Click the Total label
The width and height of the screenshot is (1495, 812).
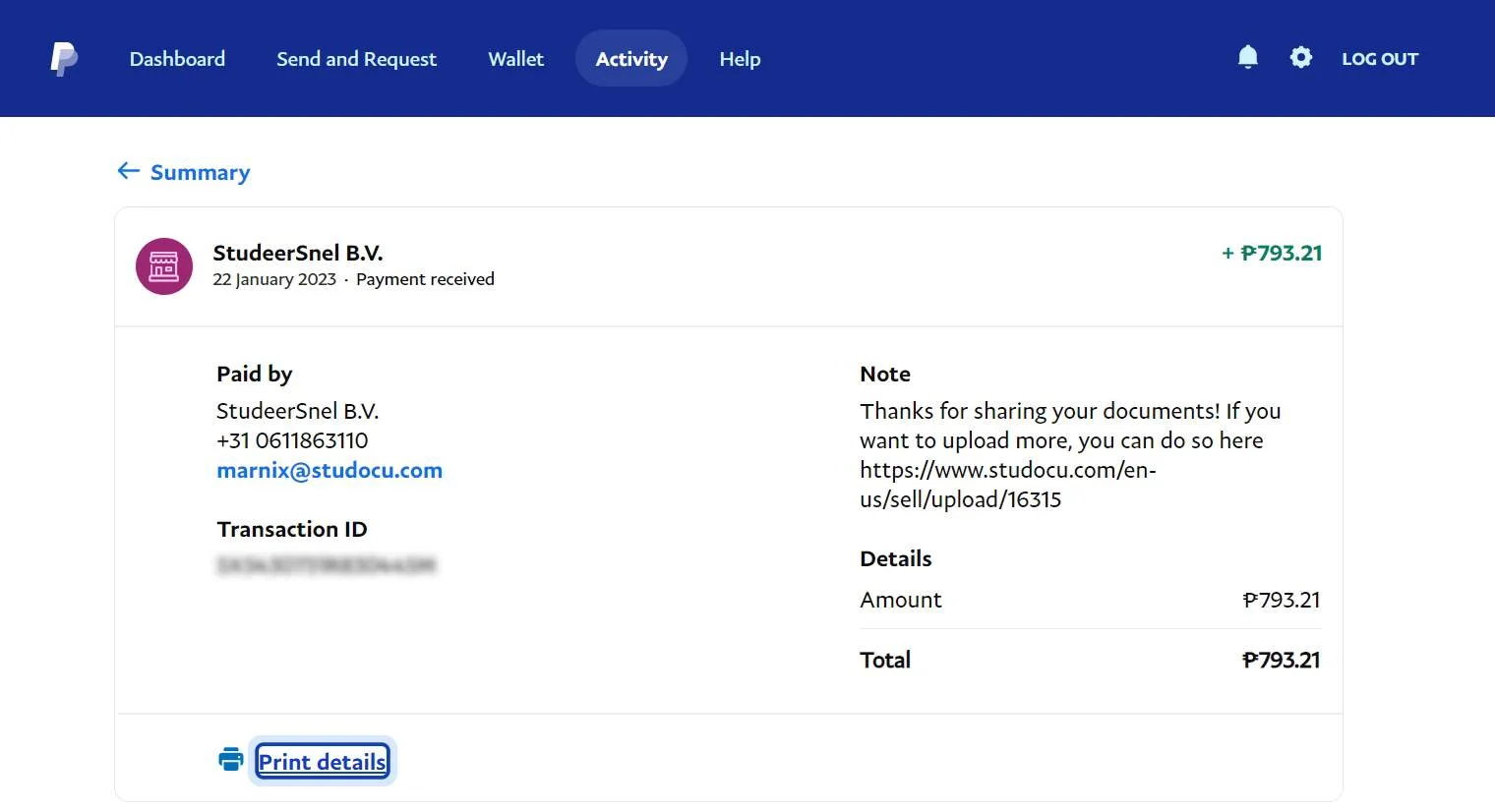pyautogui.click(x=885, y=660)
